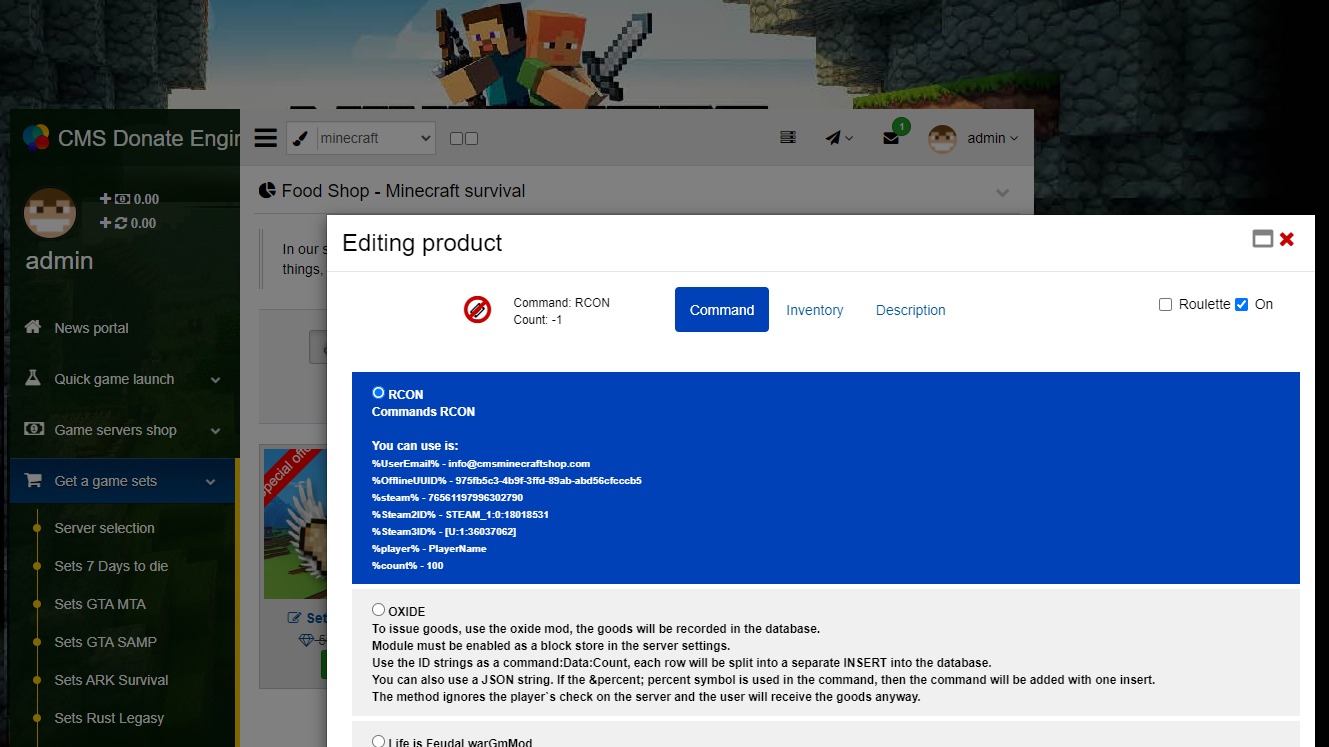
Task: Expand the Quick game launch menu
Action: tap(122, 379)
